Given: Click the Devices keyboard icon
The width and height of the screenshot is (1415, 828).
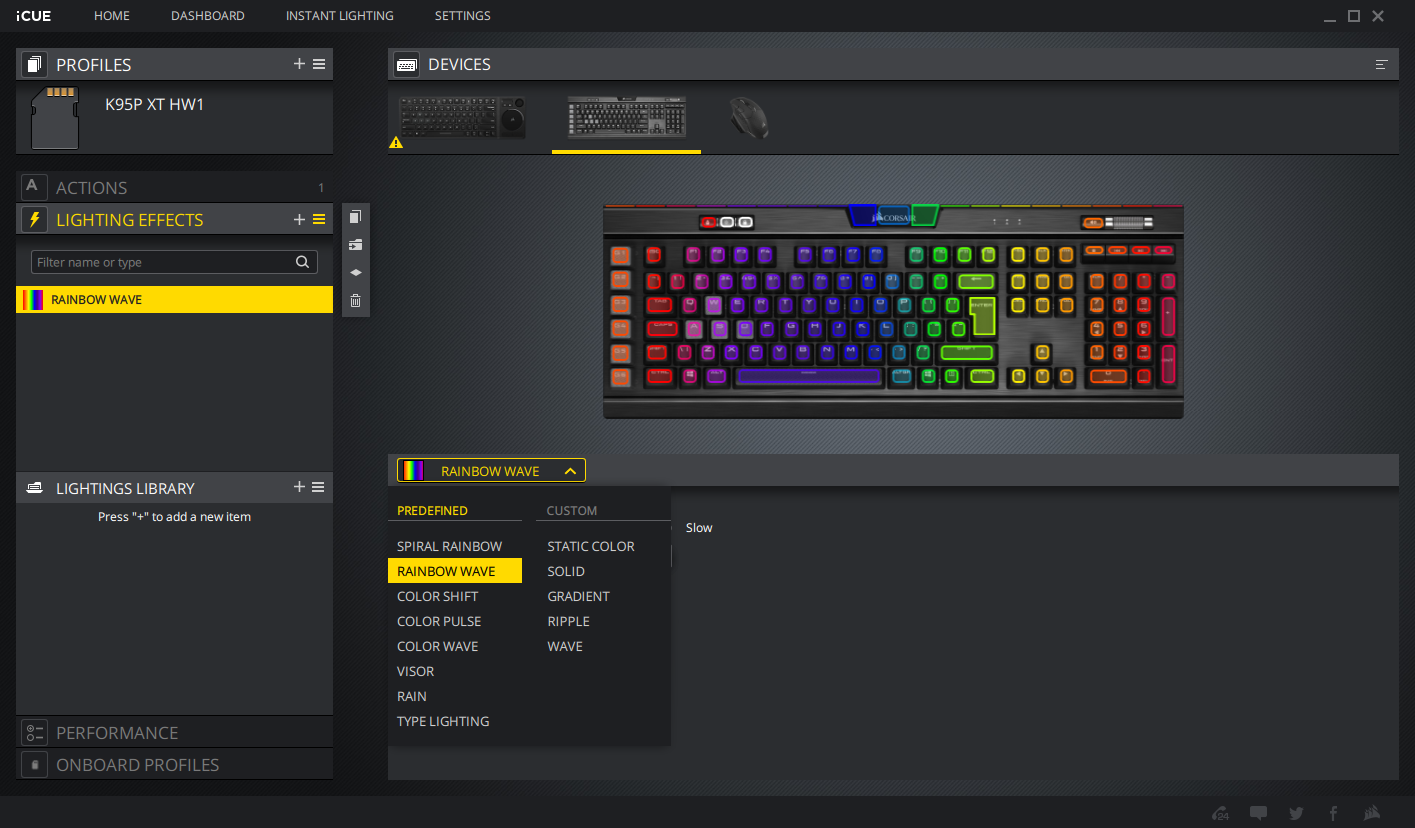Looking at the screenshot, I should pos(406,65).
